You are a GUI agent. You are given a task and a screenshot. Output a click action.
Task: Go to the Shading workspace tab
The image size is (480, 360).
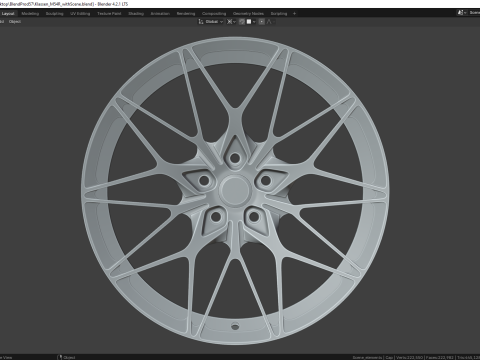click(136, 14)
